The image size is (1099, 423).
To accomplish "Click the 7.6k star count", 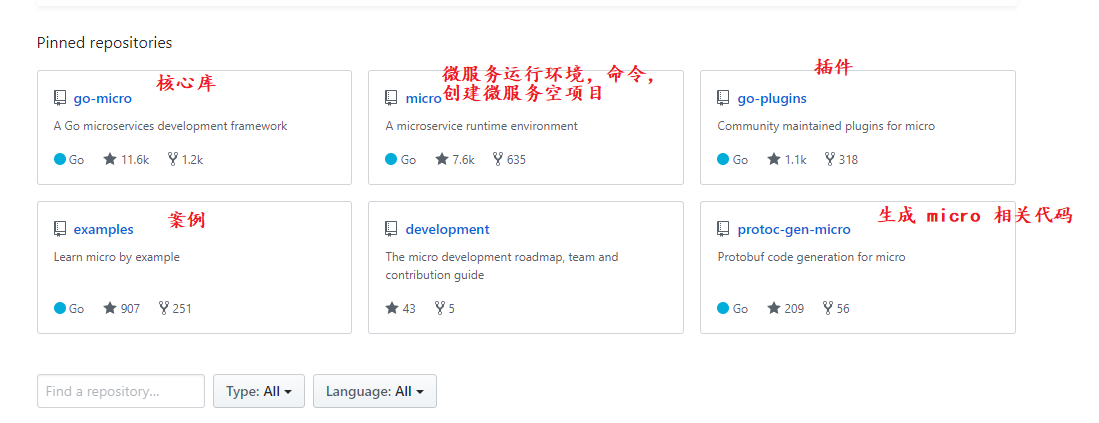I will (x=463, y=160).
